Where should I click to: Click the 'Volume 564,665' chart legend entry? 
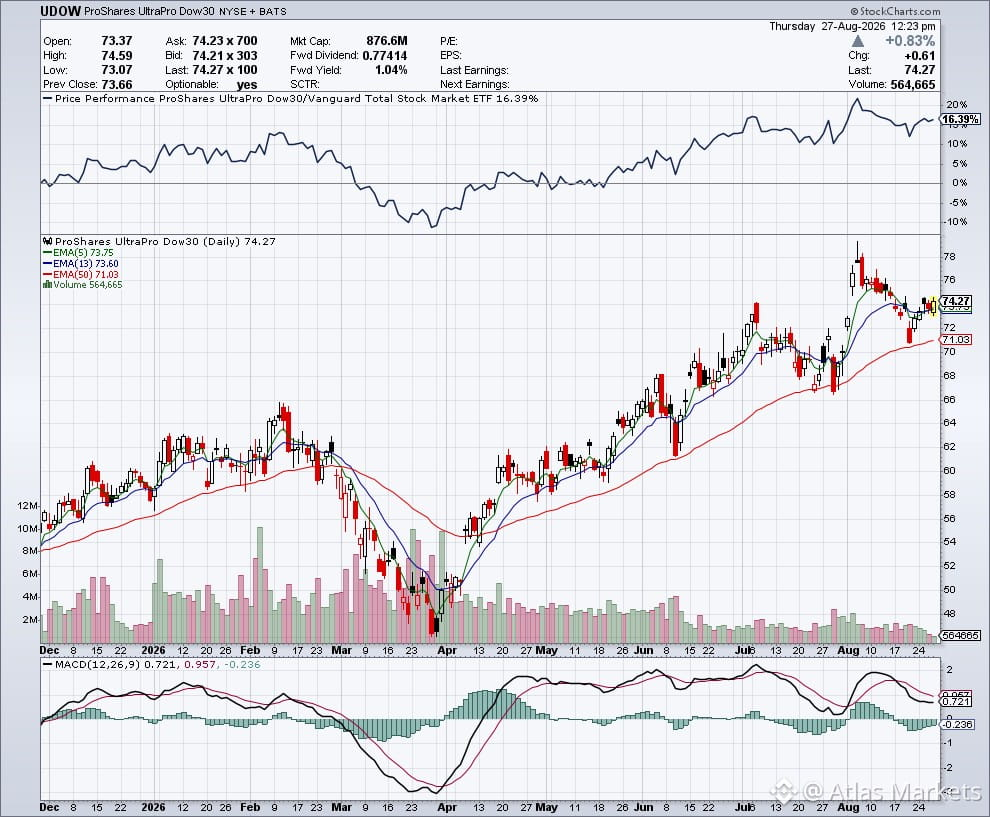click(83, 285)
